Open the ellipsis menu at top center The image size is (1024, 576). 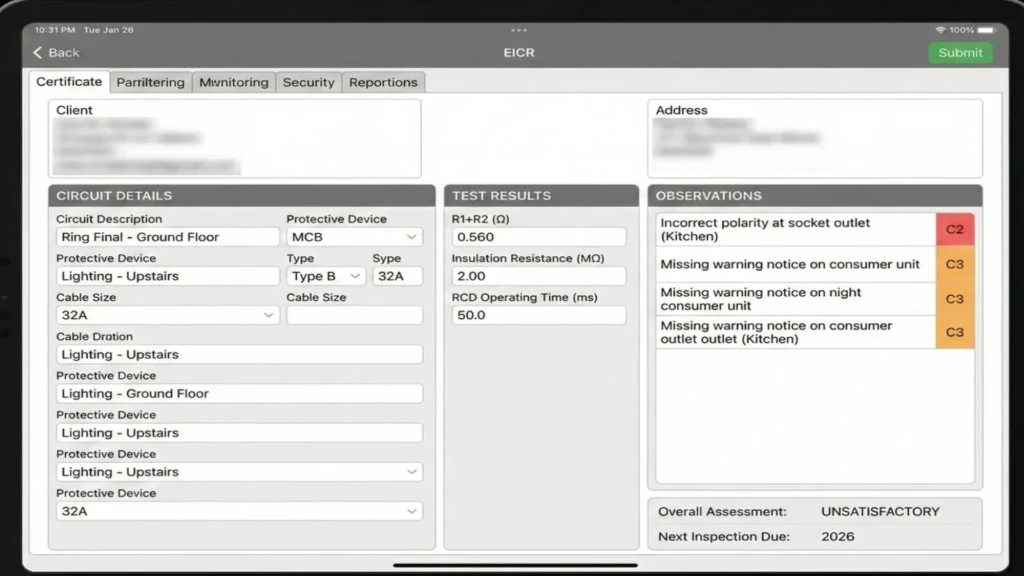(518, 30)
